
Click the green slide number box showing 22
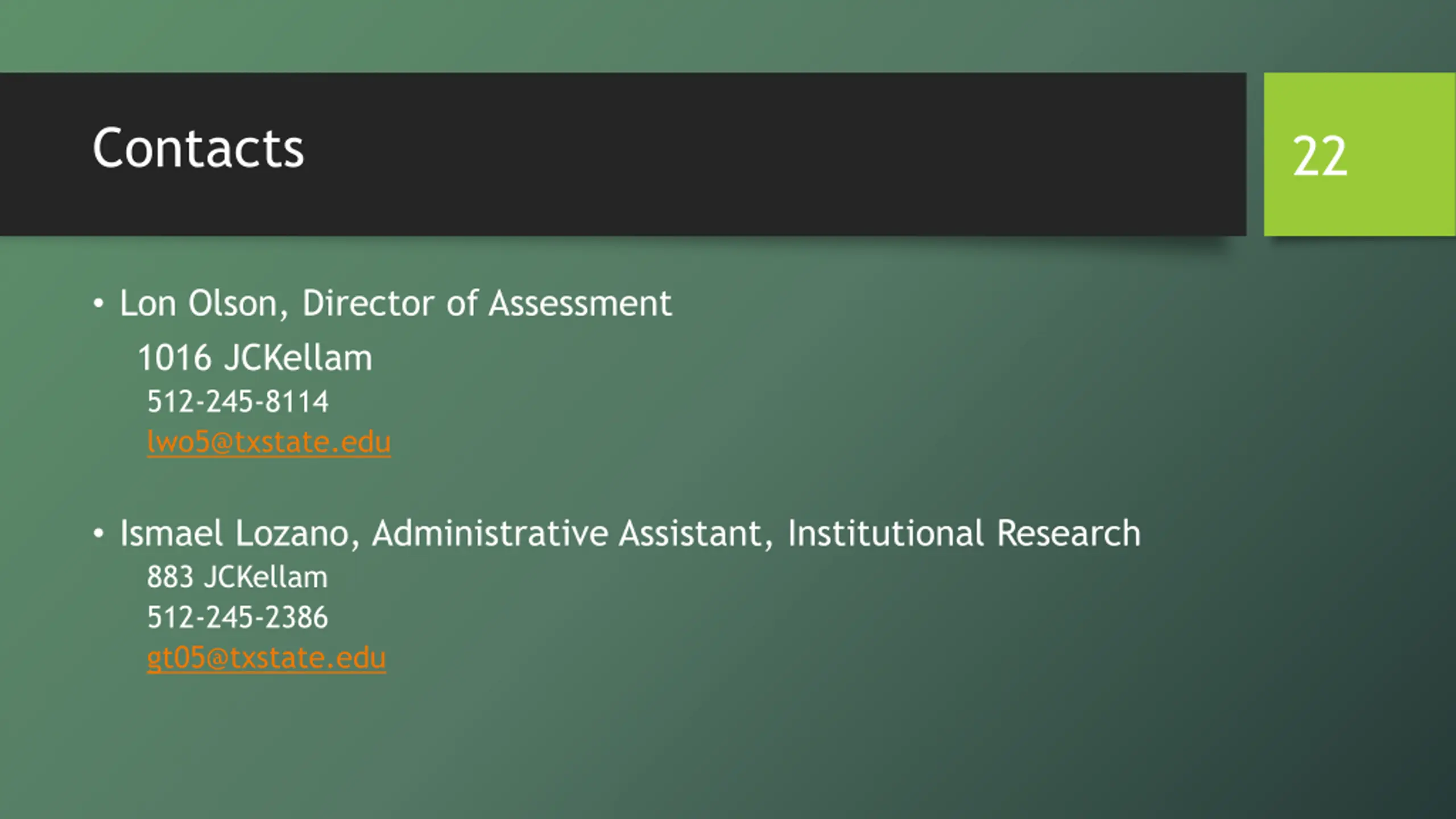[x=1359, y=154]
